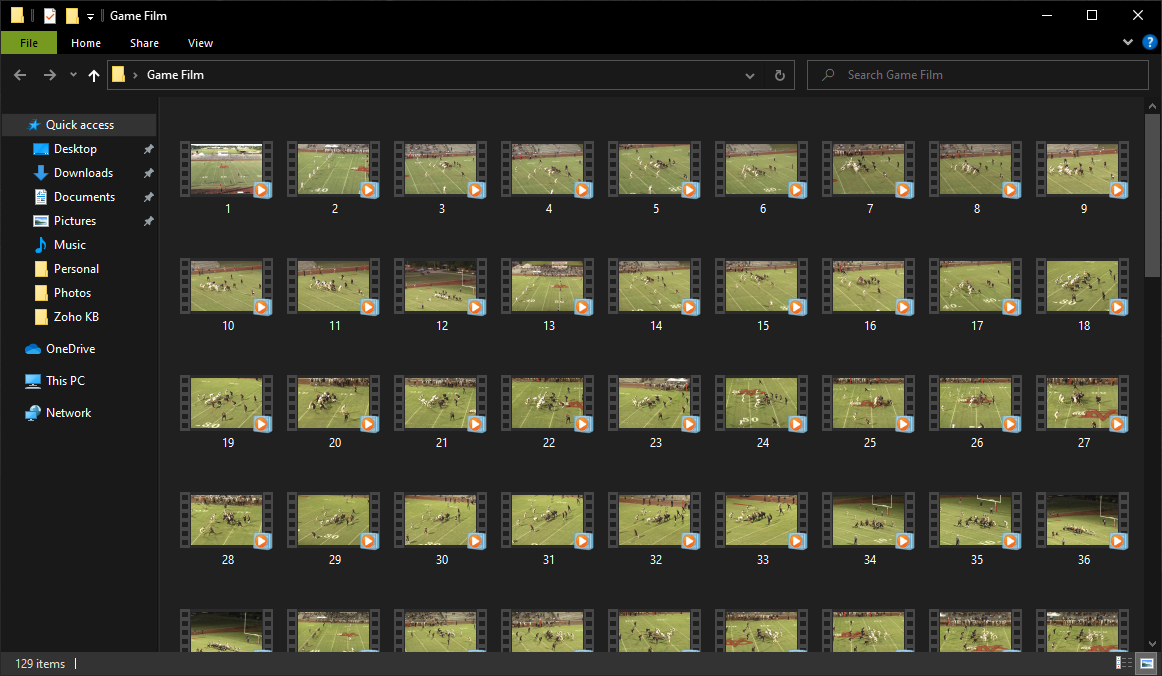
Task: Click Game Film in the address bar
Action: coord(175,75)
